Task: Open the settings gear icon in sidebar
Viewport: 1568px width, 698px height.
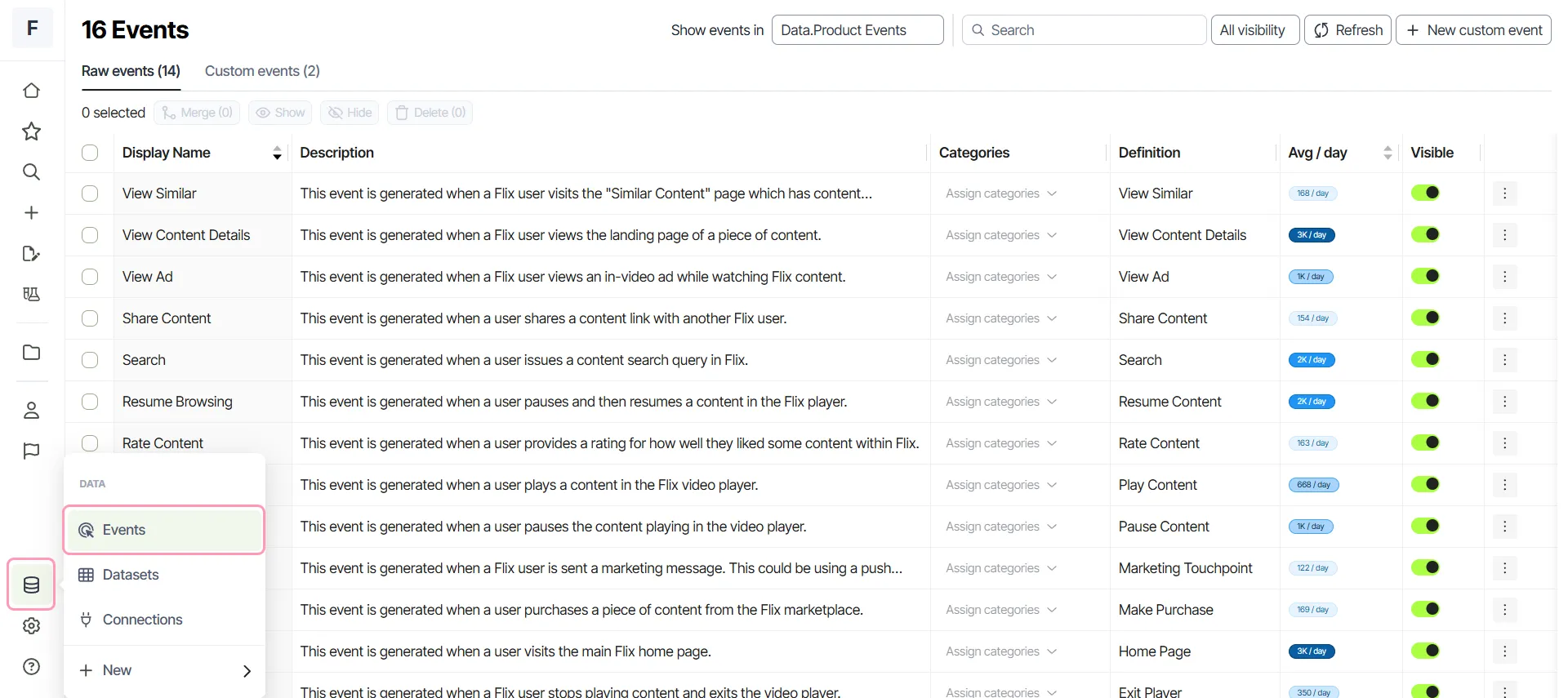Action: (31, 626)
